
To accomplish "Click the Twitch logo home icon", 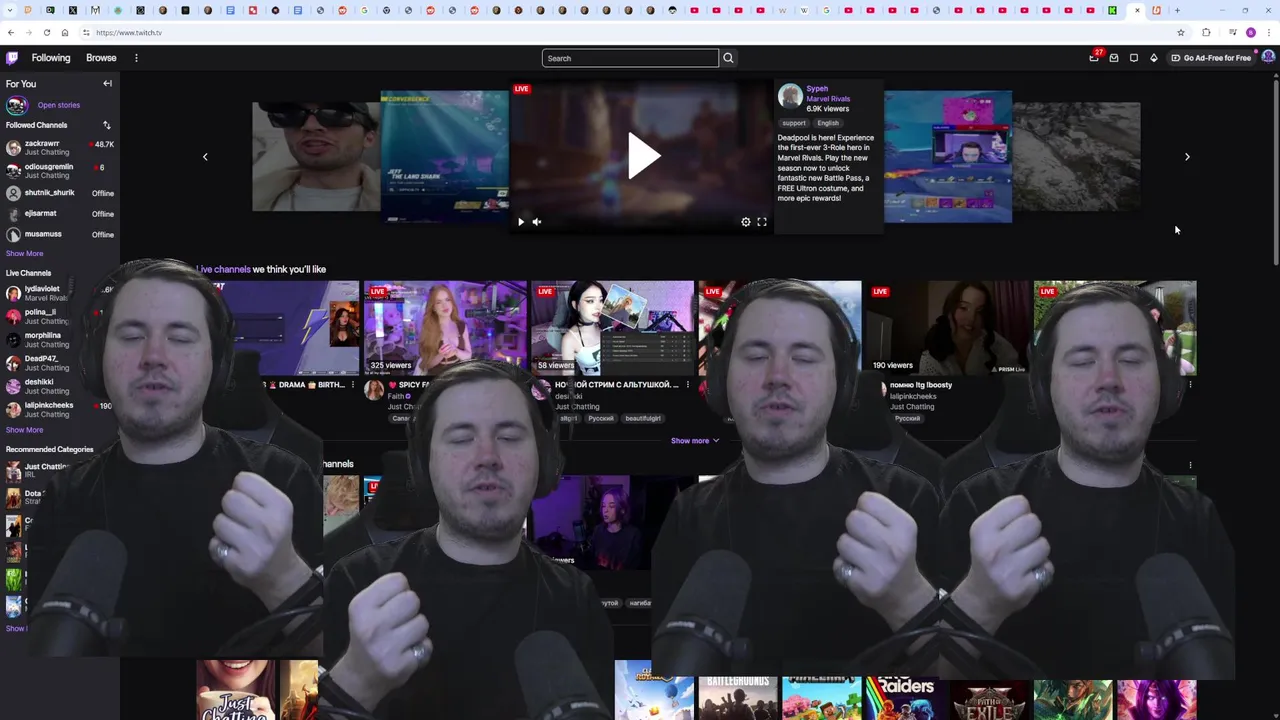I will pyautogui.click(x=12, y=58).
